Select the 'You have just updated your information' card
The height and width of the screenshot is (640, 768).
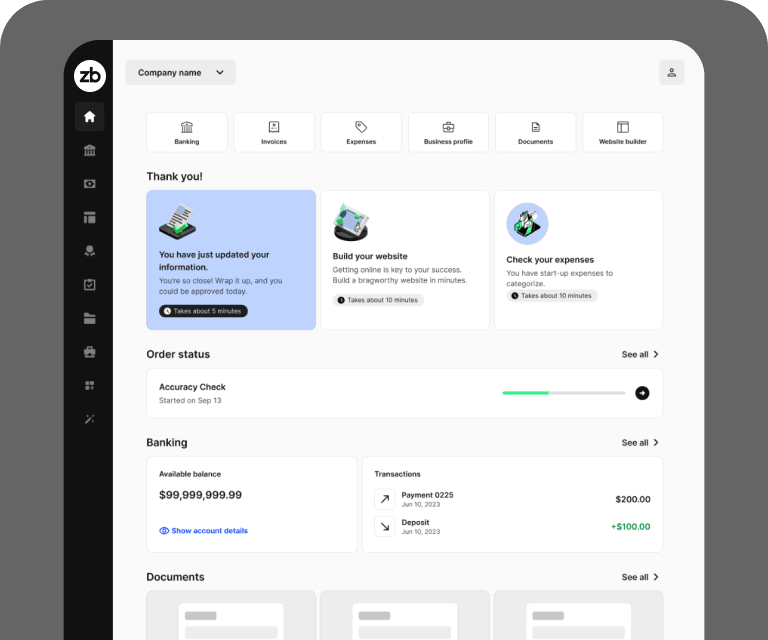click(x=231, y=260)
